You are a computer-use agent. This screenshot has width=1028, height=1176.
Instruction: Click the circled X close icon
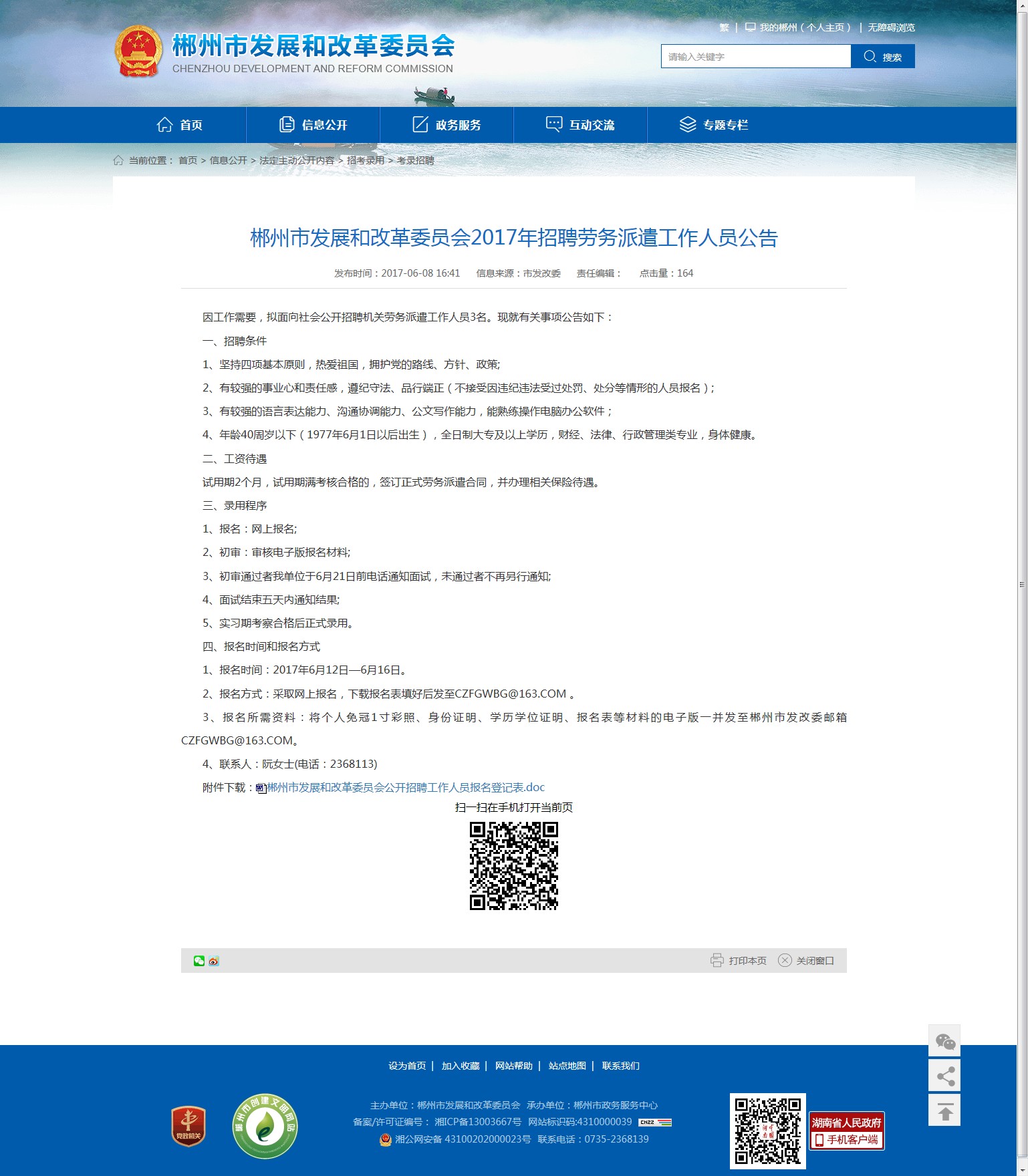click(x=785, y=960)
